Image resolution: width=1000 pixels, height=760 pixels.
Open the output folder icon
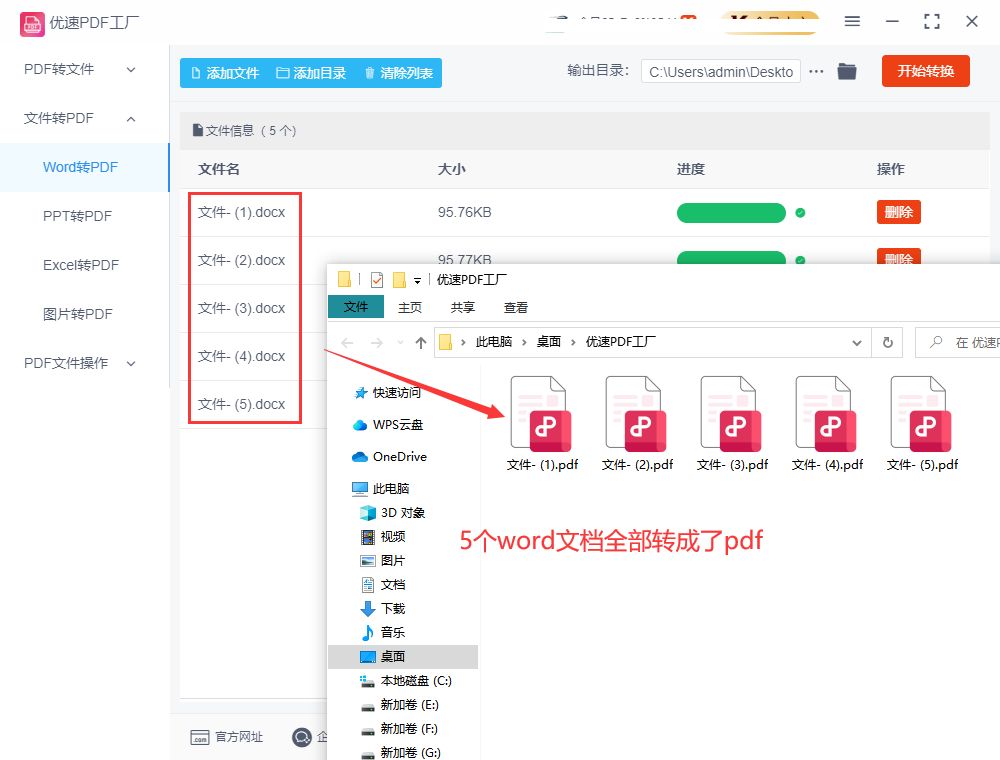point(846,71)
